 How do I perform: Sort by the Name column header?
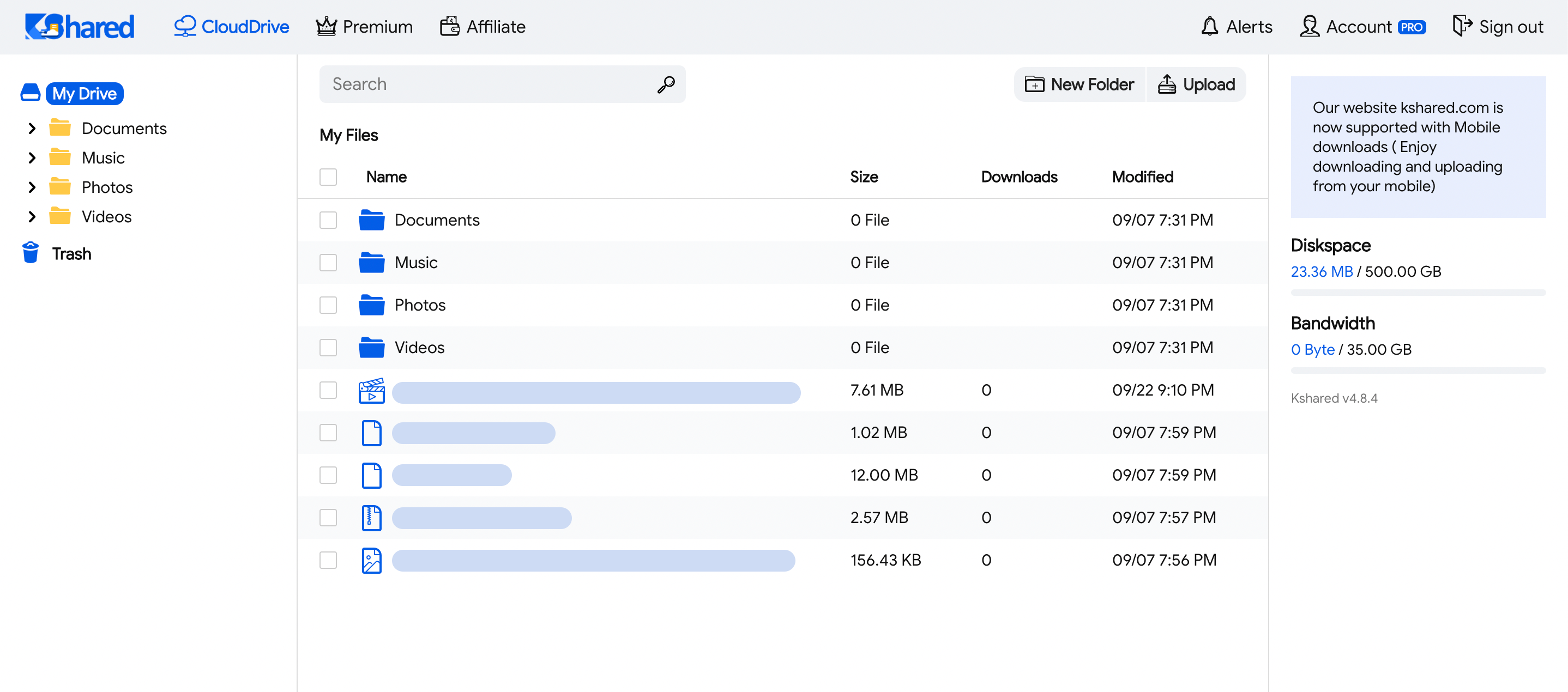coord(386,177)
